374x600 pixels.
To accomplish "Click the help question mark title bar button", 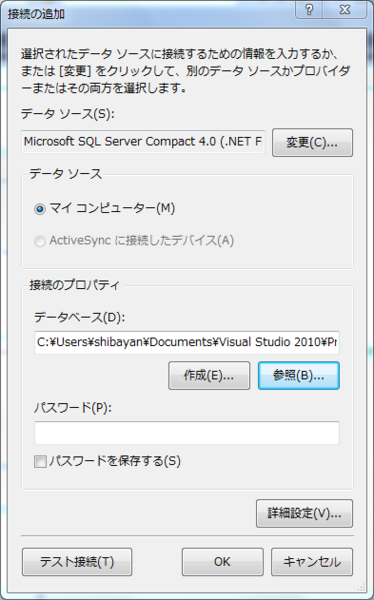I will point(309,10).
